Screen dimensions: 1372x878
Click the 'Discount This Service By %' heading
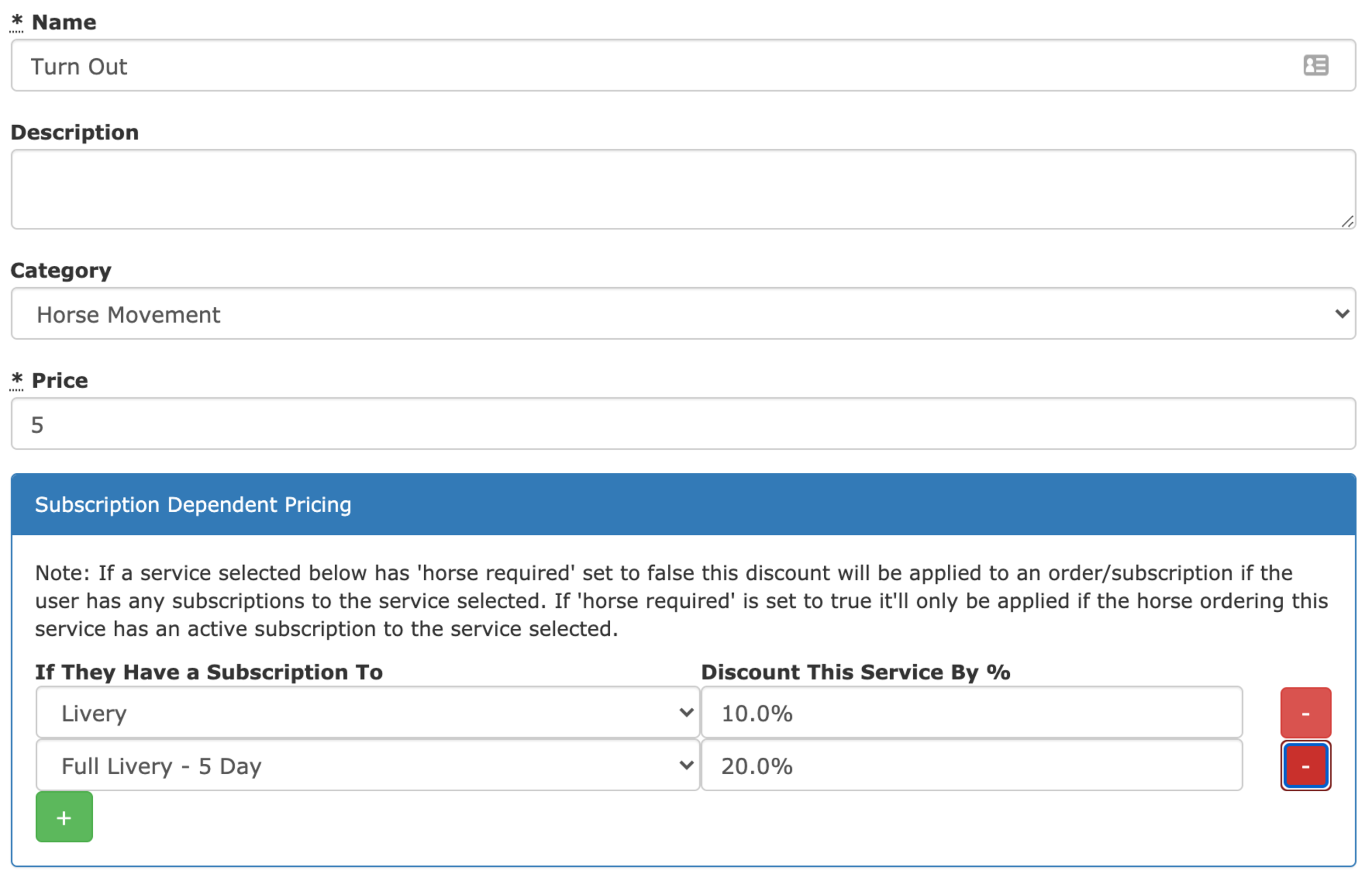point(855,672)
